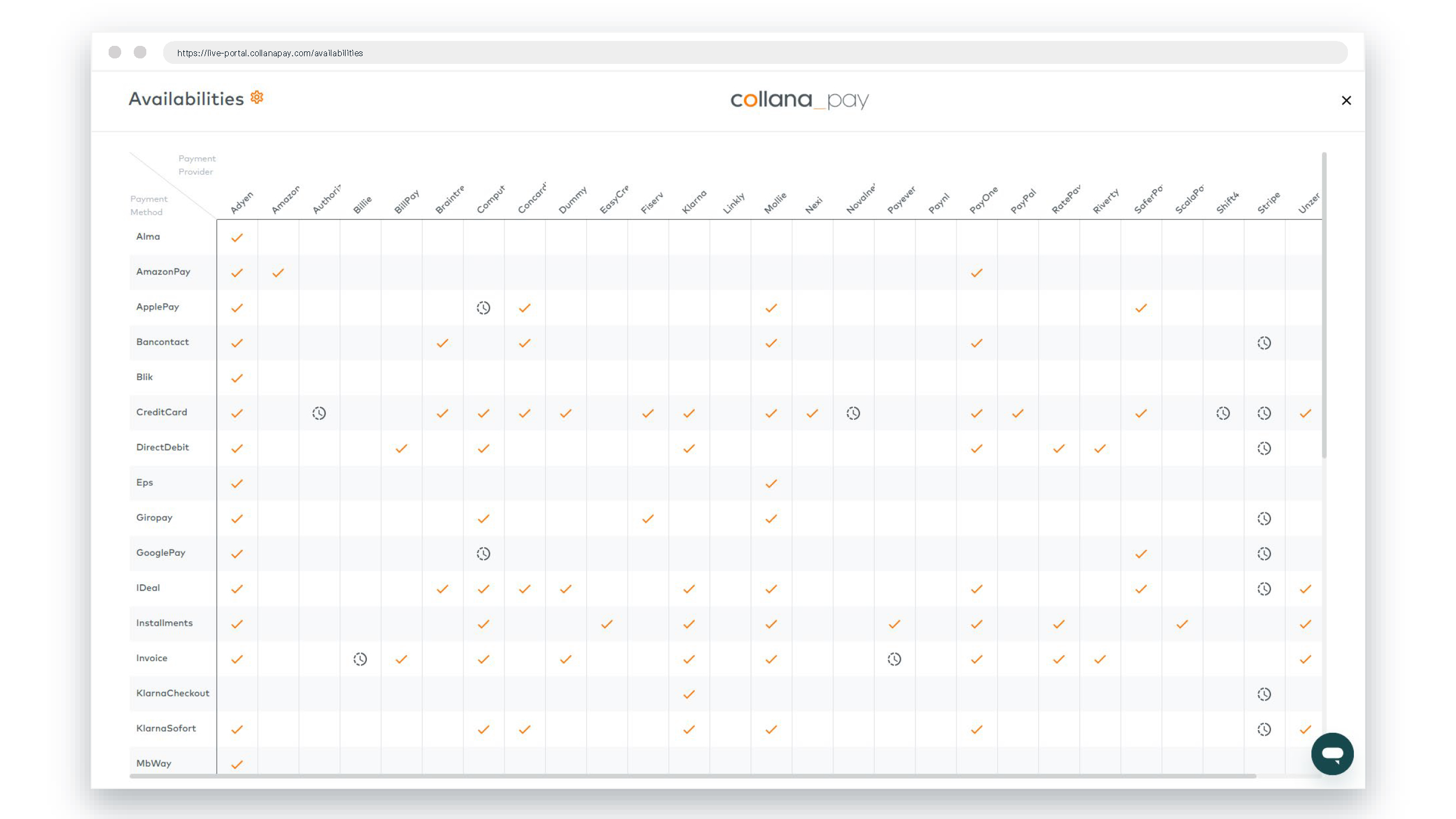Click checkmark for Concardis iDeal availability
Image resolution: width=1456 pixels, height=819 pixels.
(x=524, y=588)
